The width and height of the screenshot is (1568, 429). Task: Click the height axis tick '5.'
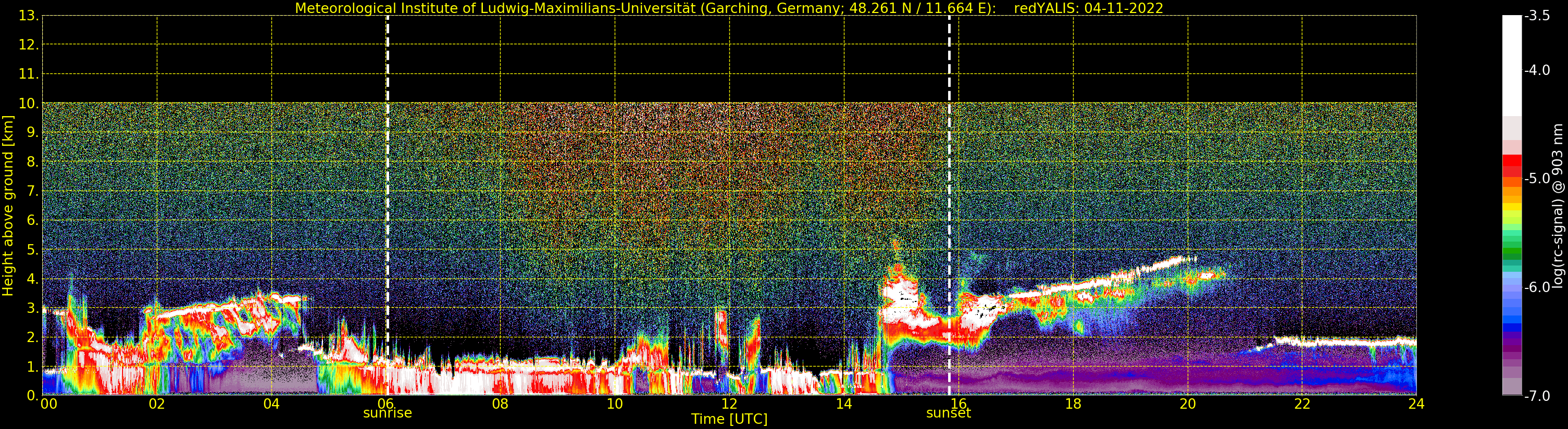(32, 249)
